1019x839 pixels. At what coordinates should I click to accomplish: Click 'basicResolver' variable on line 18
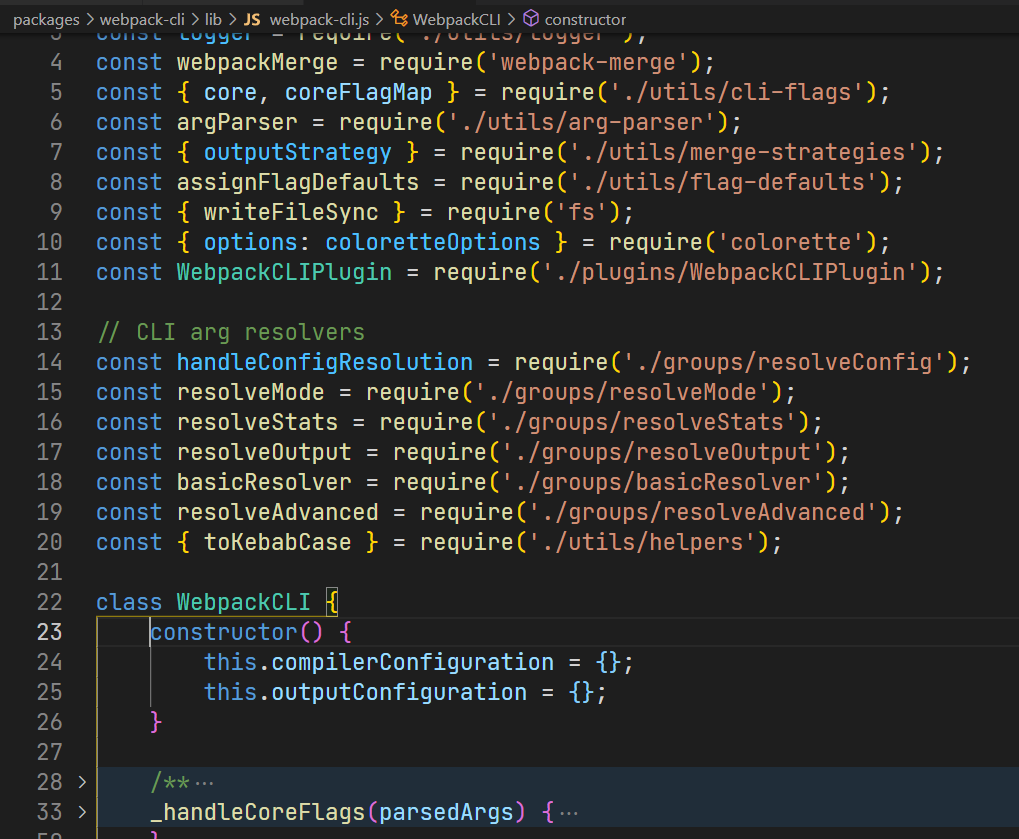(x=264, y=482)
